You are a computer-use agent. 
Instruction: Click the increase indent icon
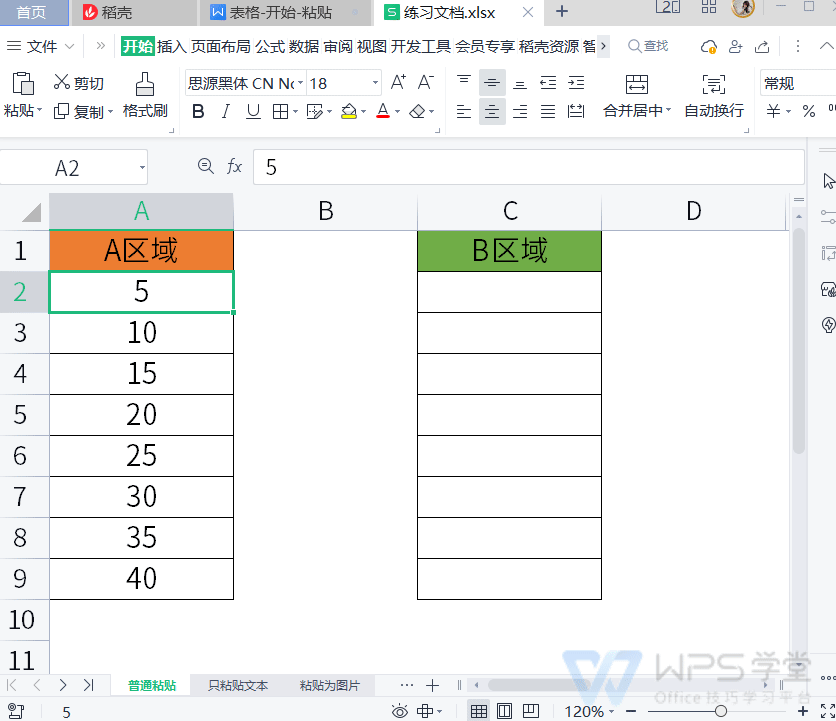(576, 83)
